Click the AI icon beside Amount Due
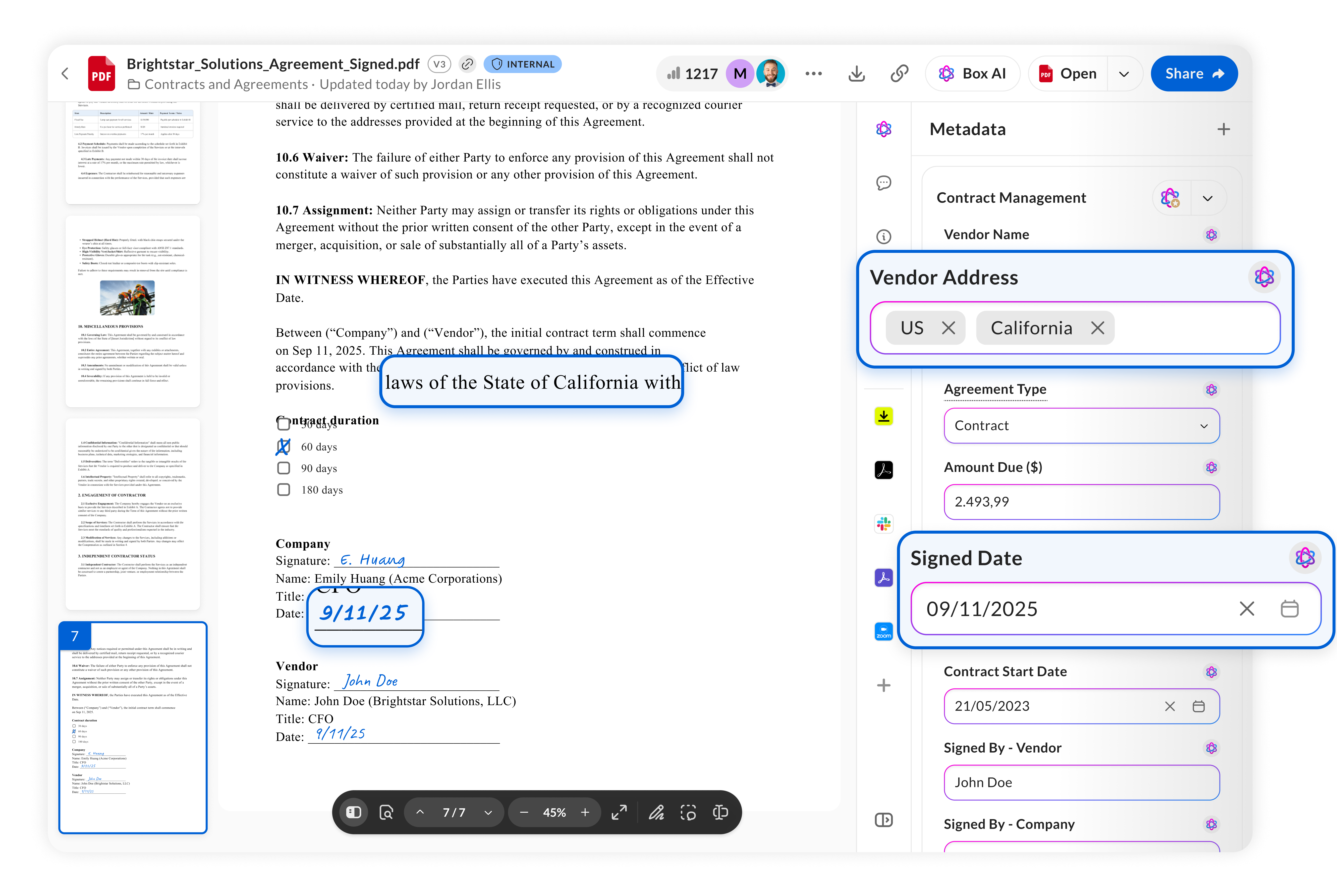The height and width of the screenshot is (896, 1337). pos(1211,467)
